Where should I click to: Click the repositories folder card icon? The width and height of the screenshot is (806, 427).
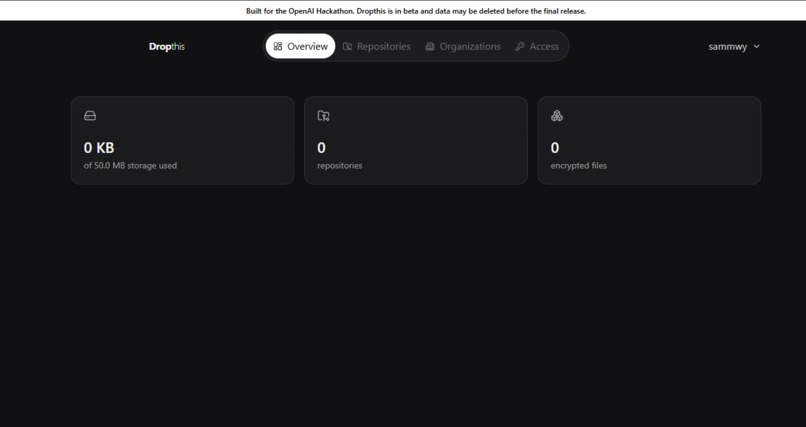[323, 116]
